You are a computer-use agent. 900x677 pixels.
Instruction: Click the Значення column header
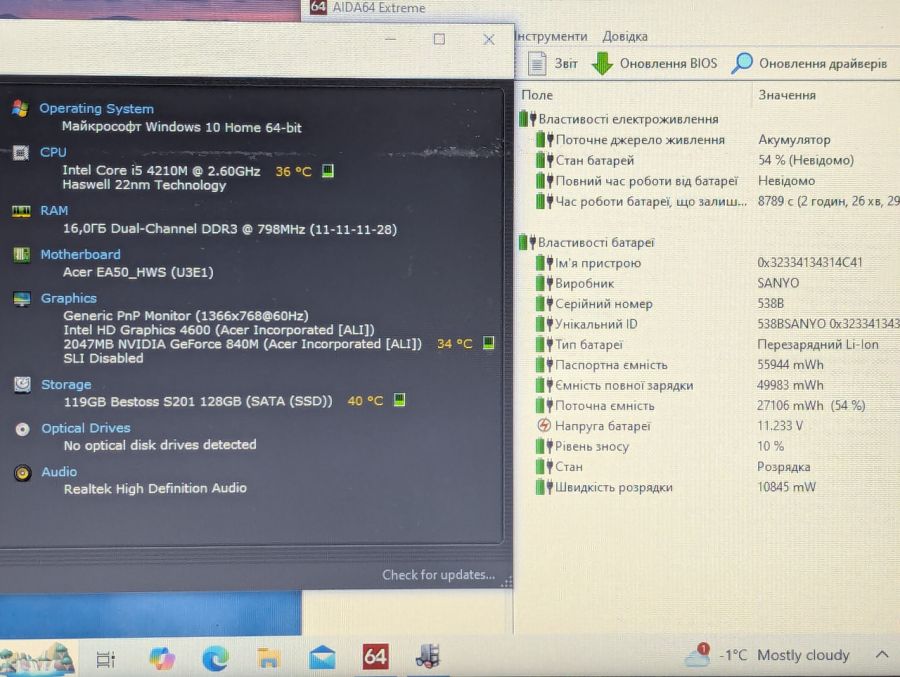coord(787,95)
